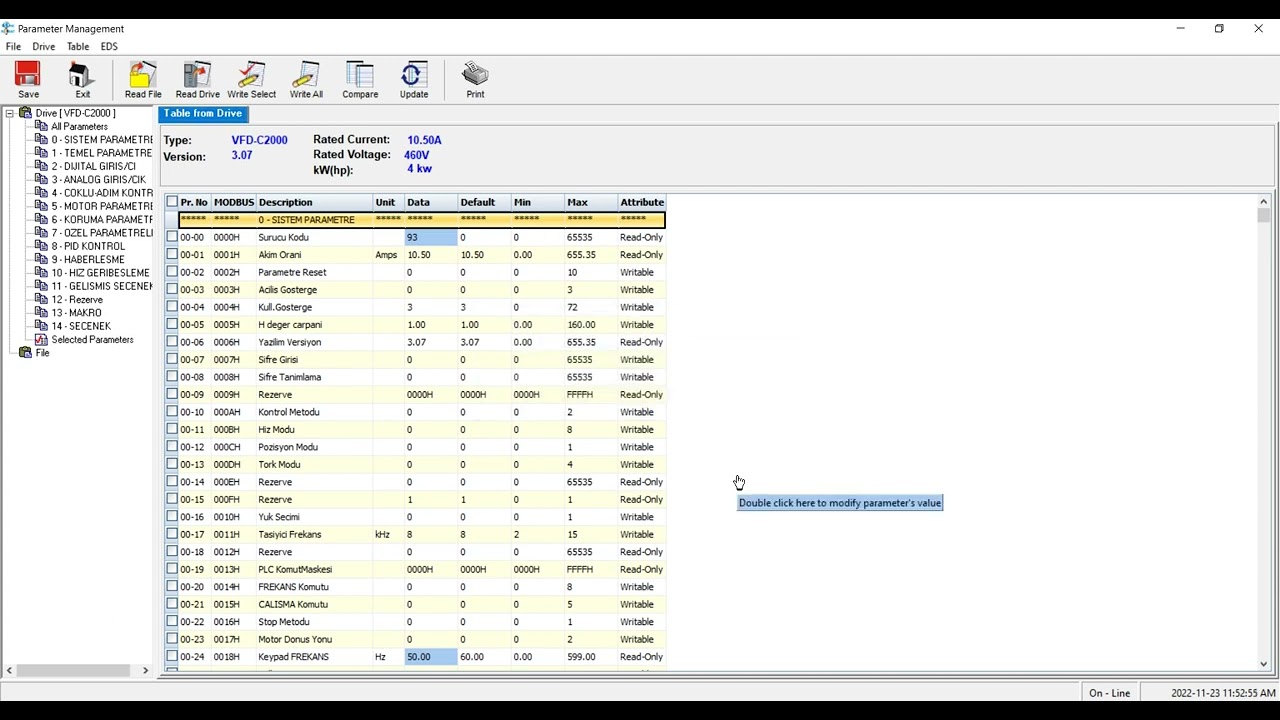1280x720 pixels.
Task: Open group 0 - SISTEM PARAMETRE in tree
Action: (x=102, y=140)
